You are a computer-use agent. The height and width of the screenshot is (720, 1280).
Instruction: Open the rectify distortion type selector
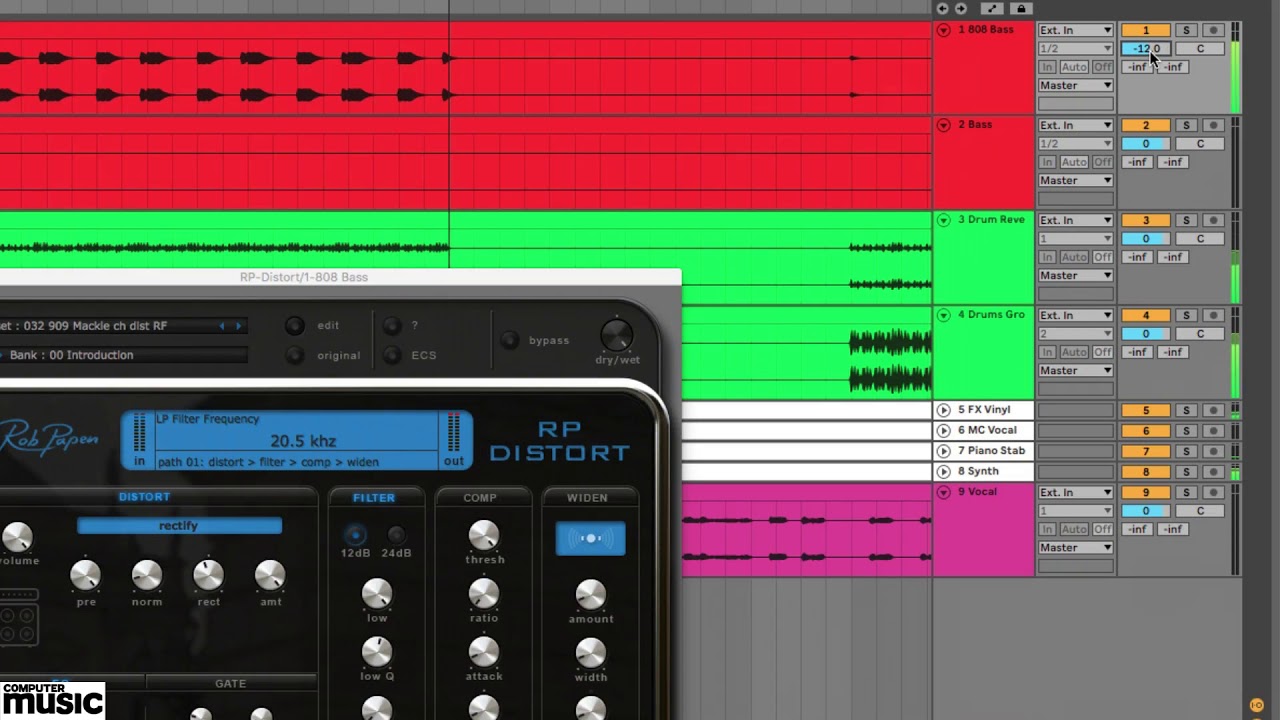(x=179, y=526)
